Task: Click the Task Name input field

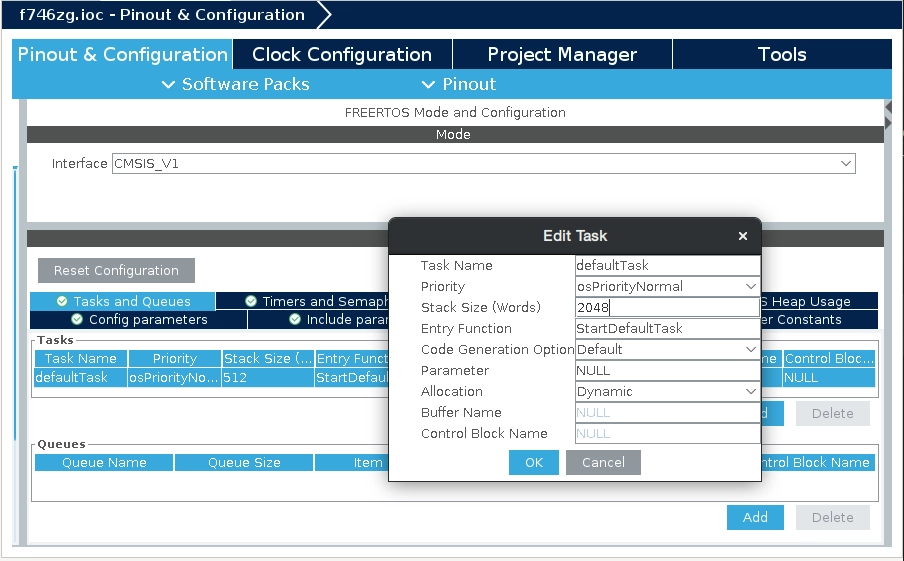Action: (x=667, y=266)
